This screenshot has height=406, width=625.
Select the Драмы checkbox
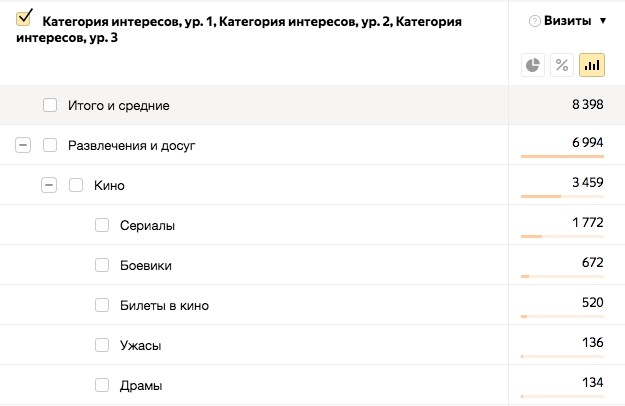click(102, 385)
